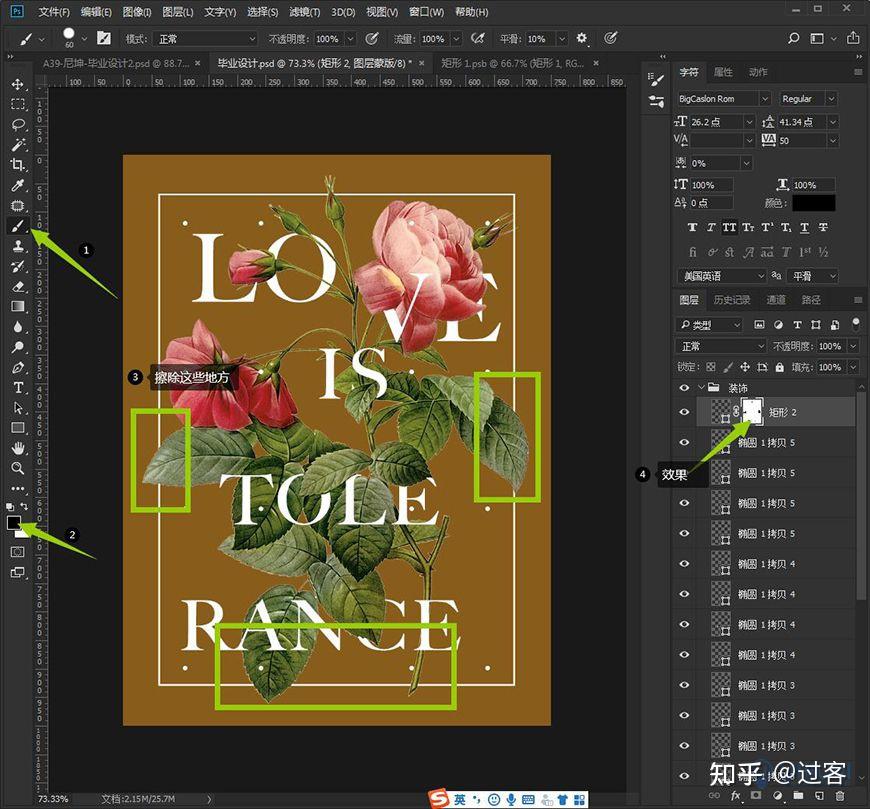Viewport: 870px width, 809px height.
Task: Open the 文件(F) menu
Action: [54, 12]
